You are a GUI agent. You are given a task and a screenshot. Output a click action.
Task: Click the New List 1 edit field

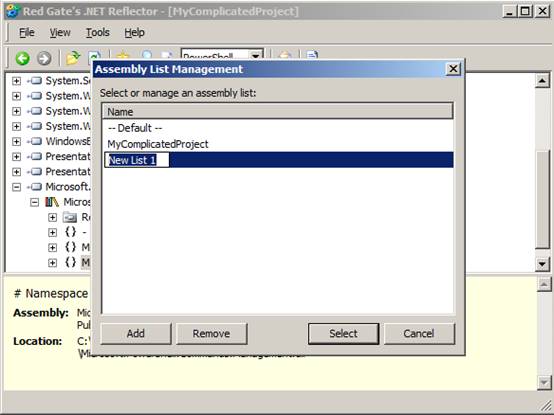click(137, 160)
